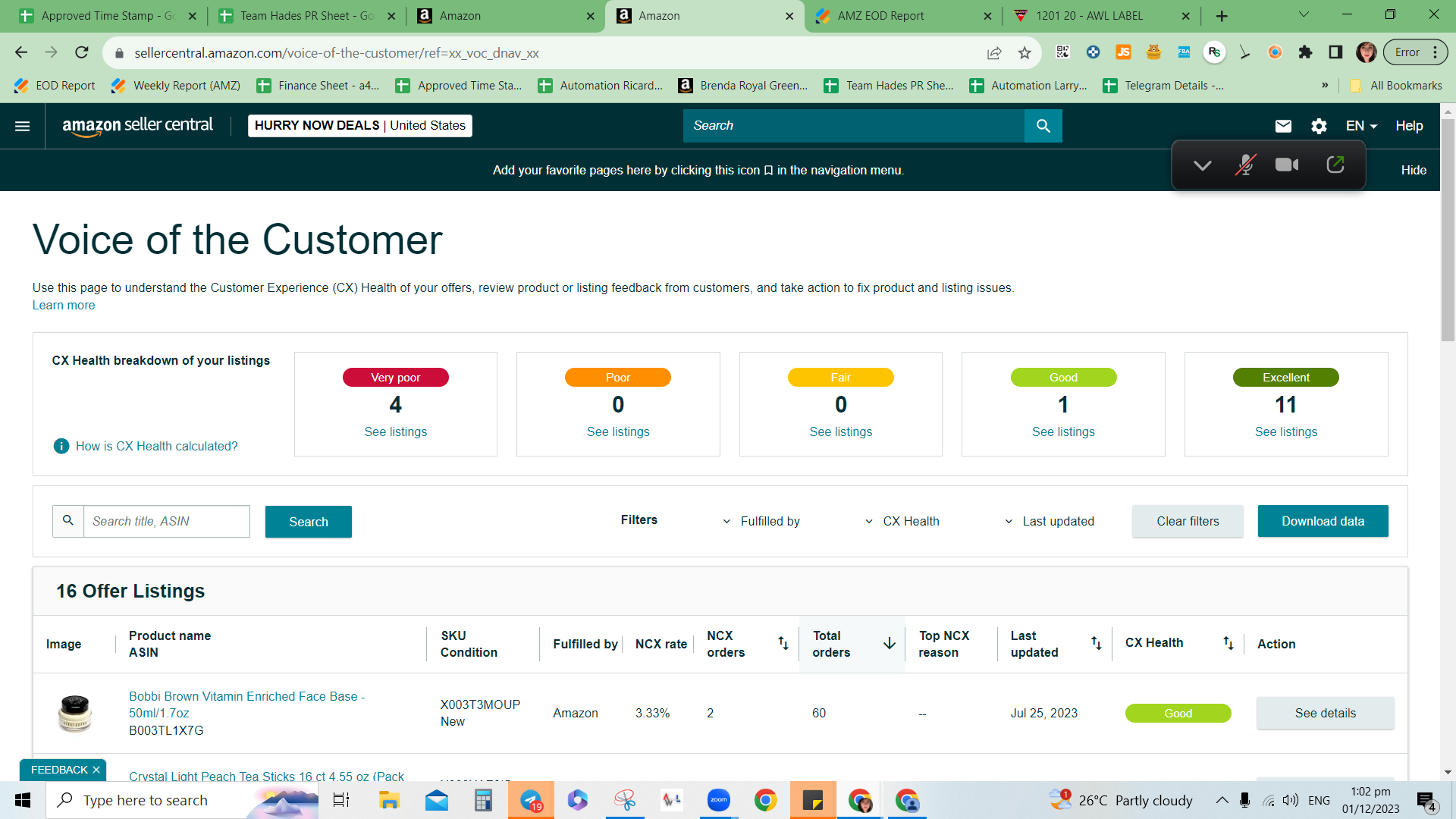Open Windows Start menu
Screen dimensions: 1456x819
pyautogui.click(x=23, y=800)
